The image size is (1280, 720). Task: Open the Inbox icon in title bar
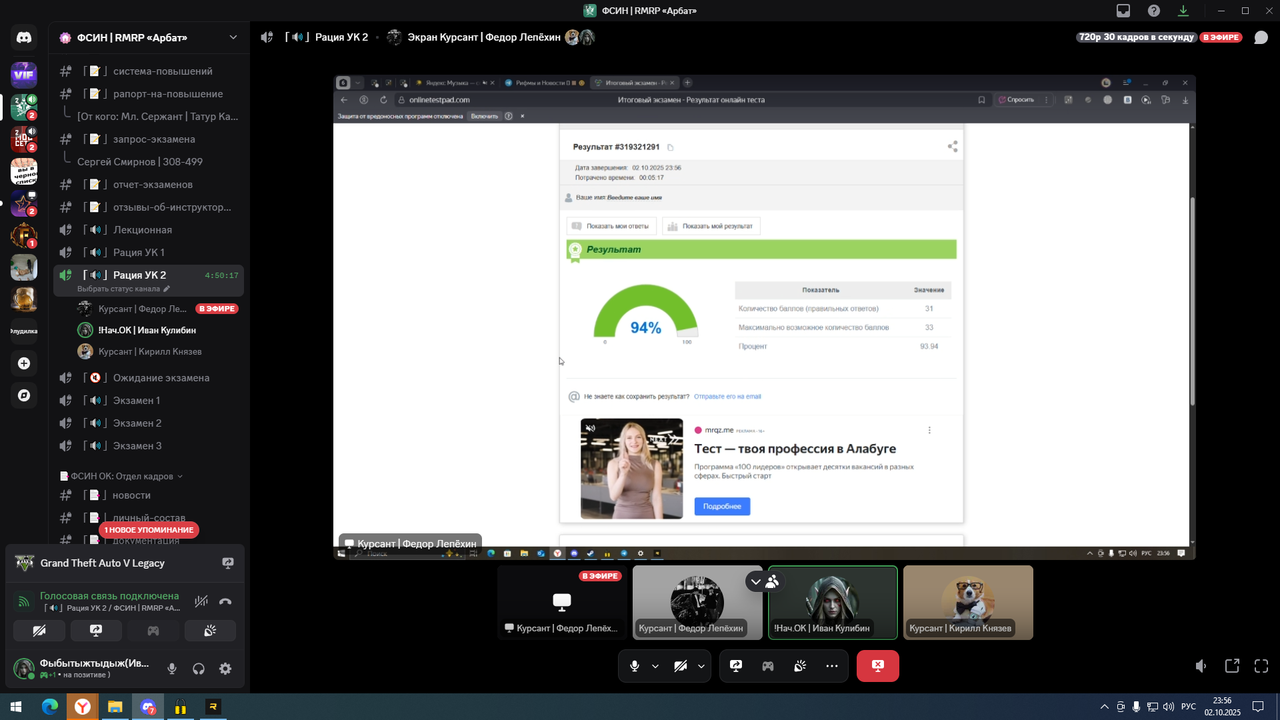coord(1124,11)
